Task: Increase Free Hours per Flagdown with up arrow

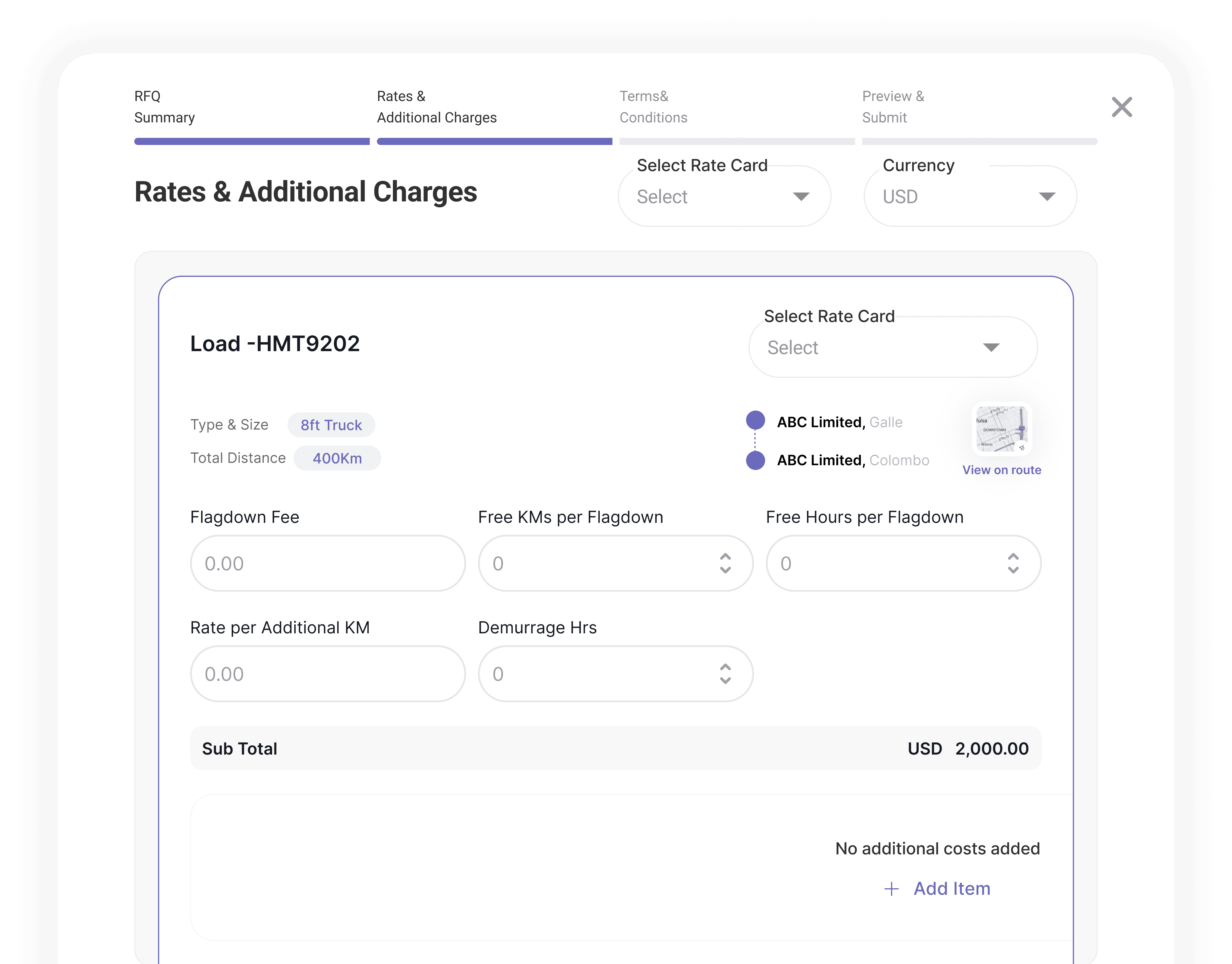Action: pos(1013,556)
